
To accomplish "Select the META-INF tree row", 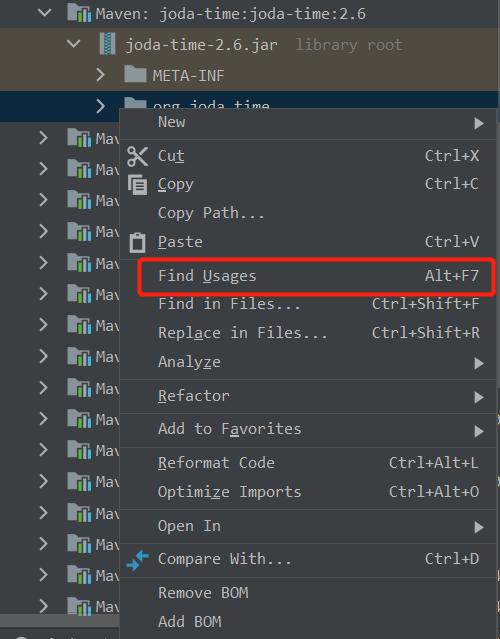I will [250, 75].
